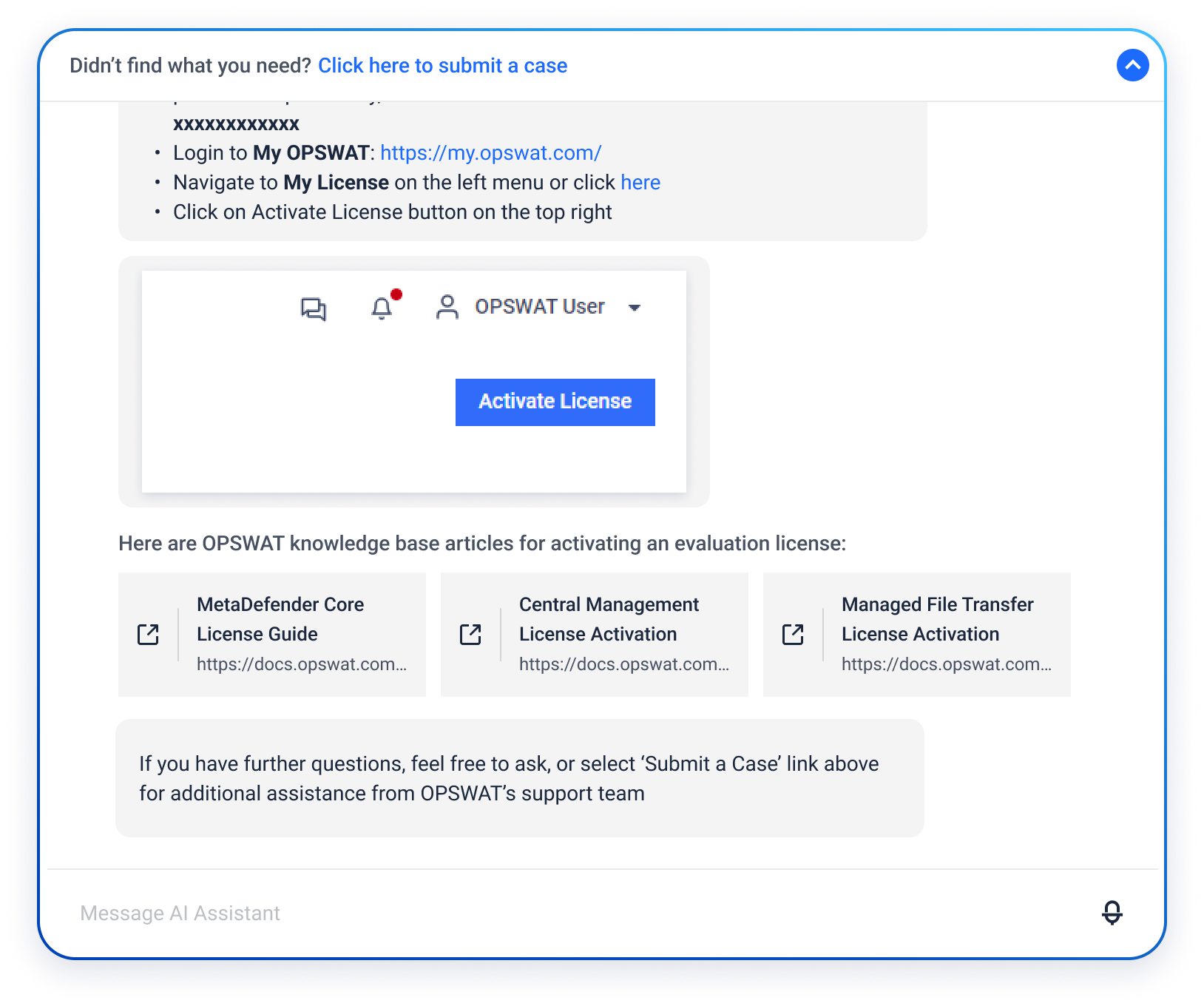The width and height of the screenshot is (1204, 1006).
Task: Click the microphone voice input icon
Action: pyautogui.click(x=1112, y=913)
